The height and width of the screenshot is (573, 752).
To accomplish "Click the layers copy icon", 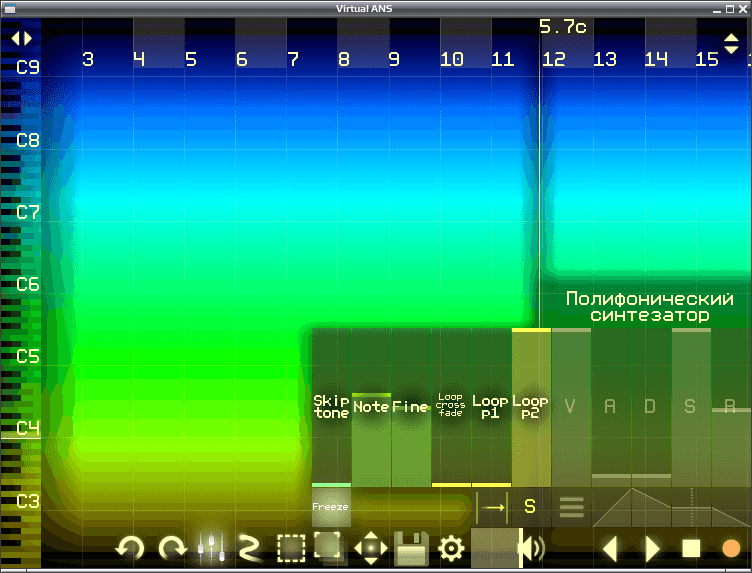I will tap(329, 547).
